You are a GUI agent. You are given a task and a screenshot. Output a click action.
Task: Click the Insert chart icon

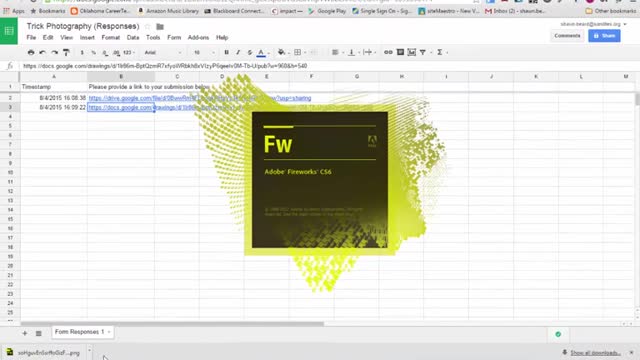411,52
